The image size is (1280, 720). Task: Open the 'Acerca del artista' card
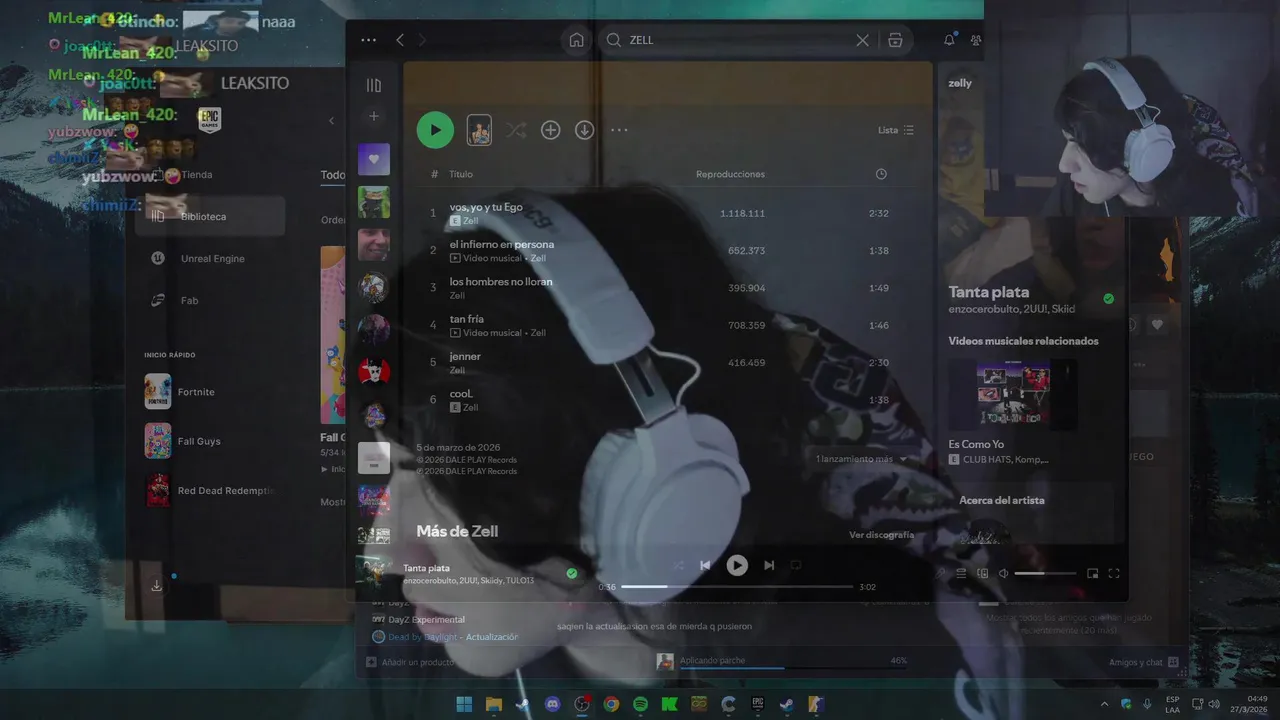tap(1030, 513)
